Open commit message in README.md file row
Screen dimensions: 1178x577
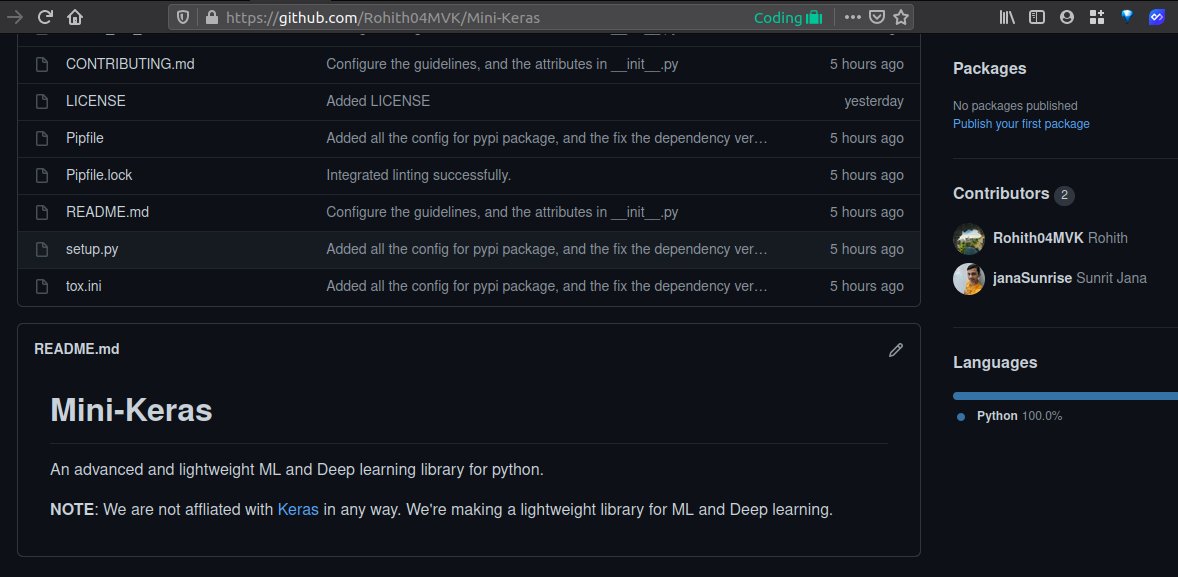(x=502, y=213)
